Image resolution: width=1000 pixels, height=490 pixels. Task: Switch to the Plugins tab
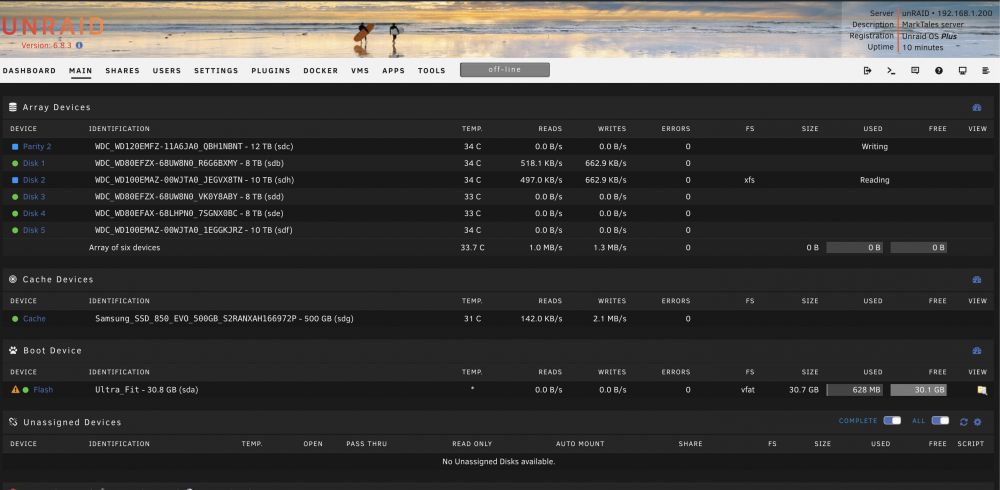click(271, 71)
